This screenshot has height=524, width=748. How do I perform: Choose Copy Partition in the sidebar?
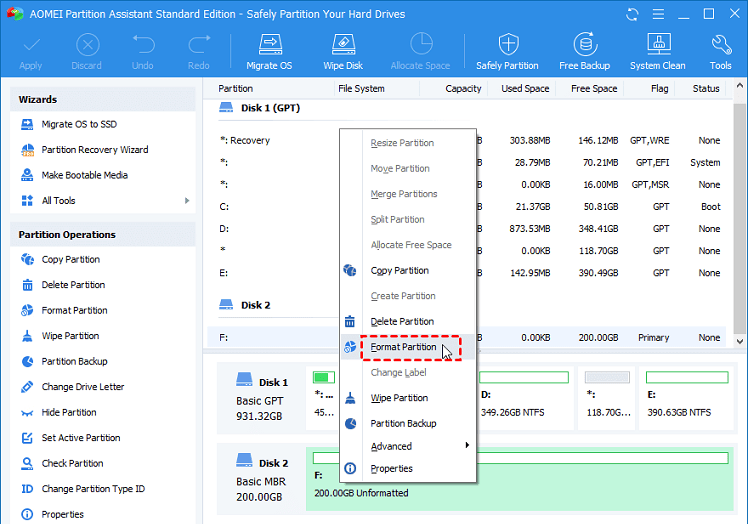pos(71,260)
